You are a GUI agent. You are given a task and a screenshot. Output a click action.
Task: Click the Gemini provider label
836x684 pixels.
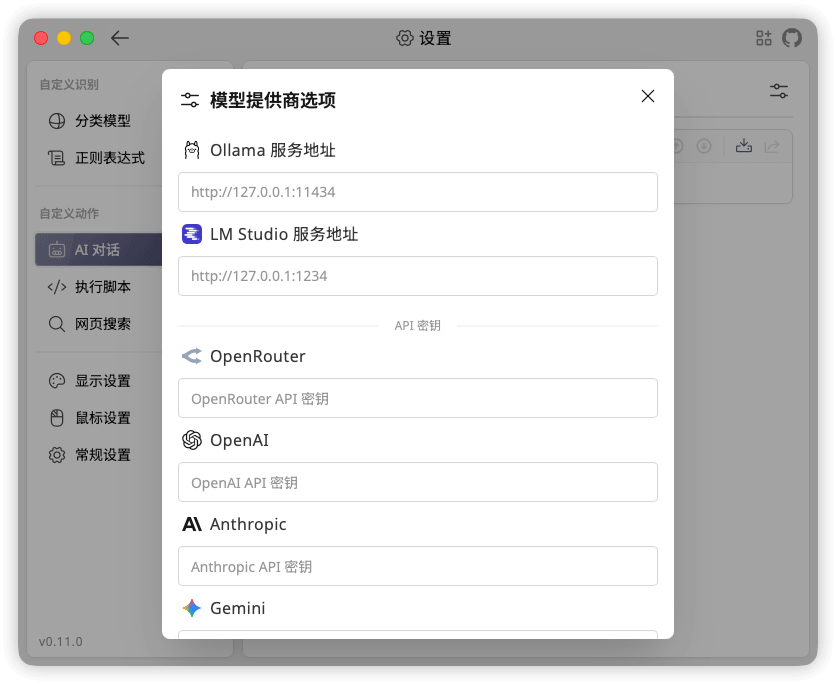pos(237,608)
